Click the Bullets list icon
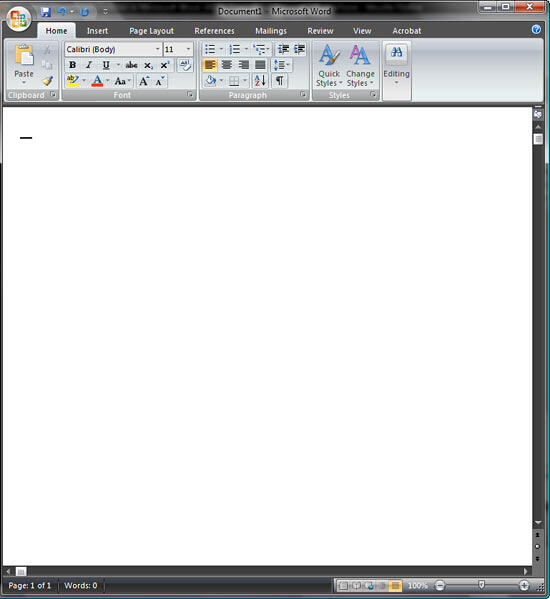 click(x=210, y=49)
